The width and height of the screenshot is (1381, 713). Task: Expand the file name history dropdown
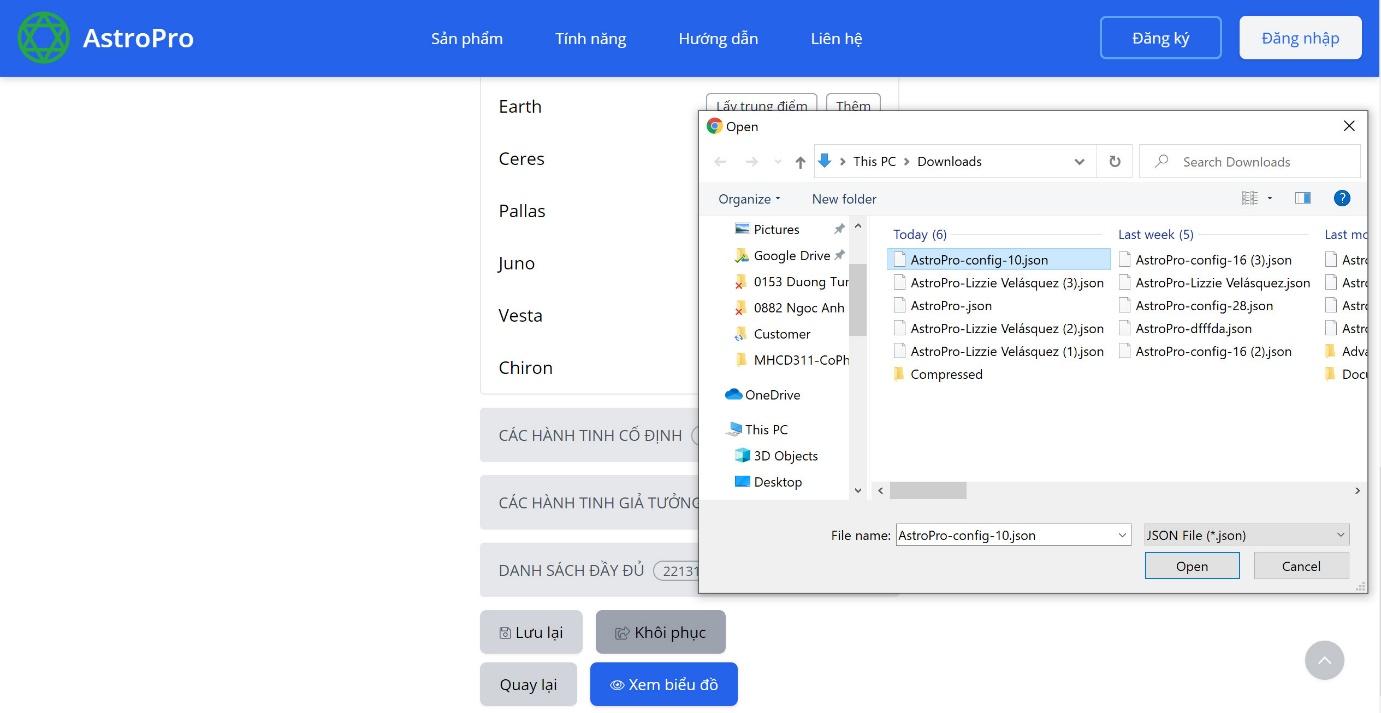[x=1122, y=535]
